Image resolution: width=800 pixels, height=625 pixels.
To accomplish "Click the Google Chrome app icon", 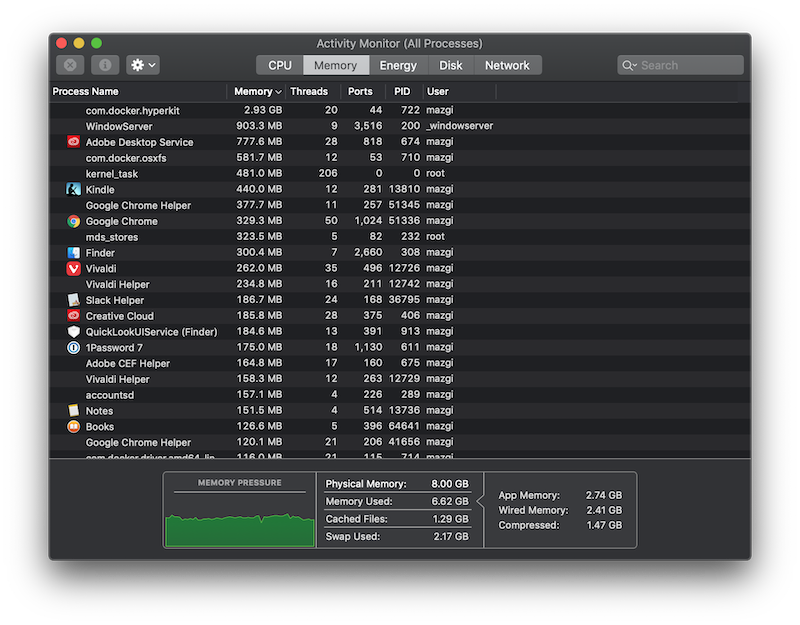I will (73, 221).
